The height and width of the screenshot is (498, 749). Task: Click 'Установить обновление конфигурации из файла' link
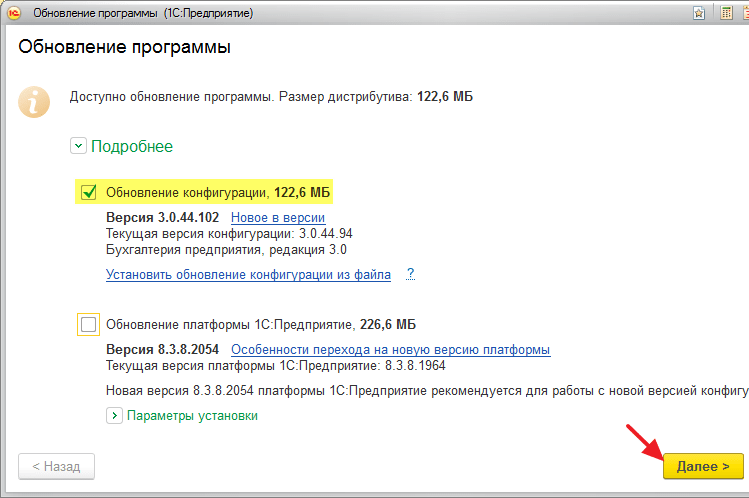(x=248, y=275)
